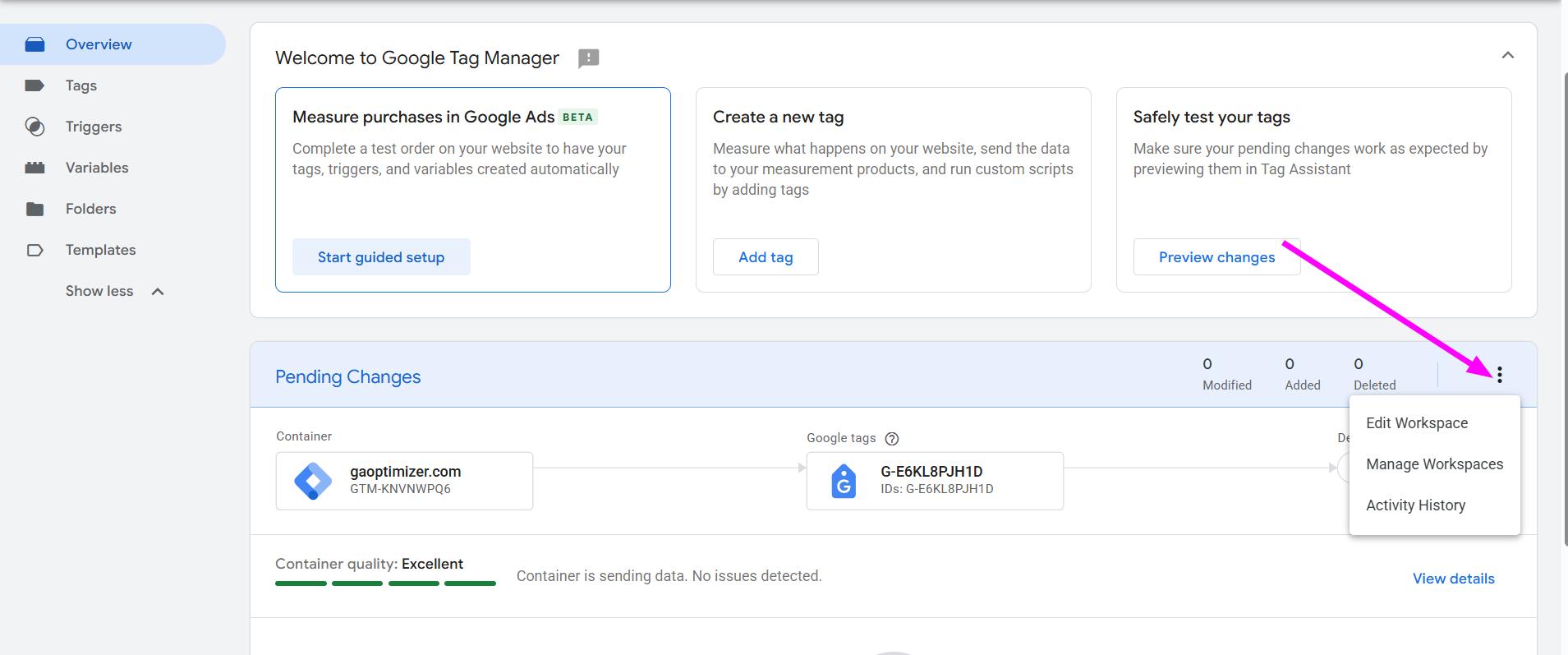The image size is (1568, 655).
Task: Click the Overview briefcase icon
Action: point(34,44)
